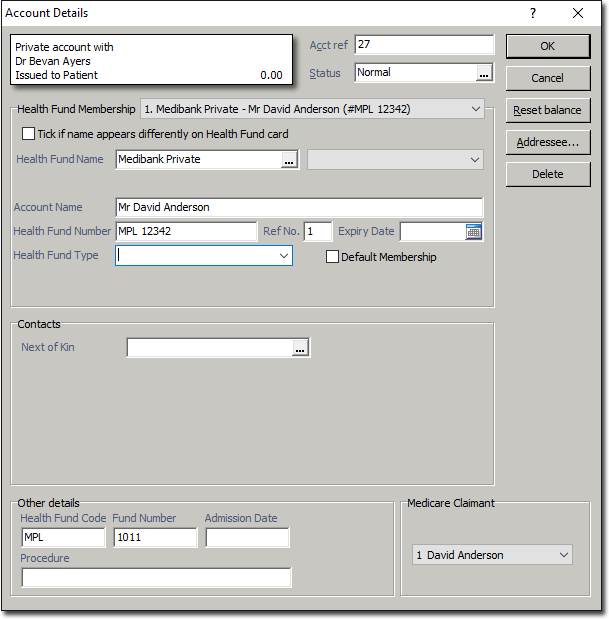Open the Expiry Date calendar picker

(x=474, y=232)
